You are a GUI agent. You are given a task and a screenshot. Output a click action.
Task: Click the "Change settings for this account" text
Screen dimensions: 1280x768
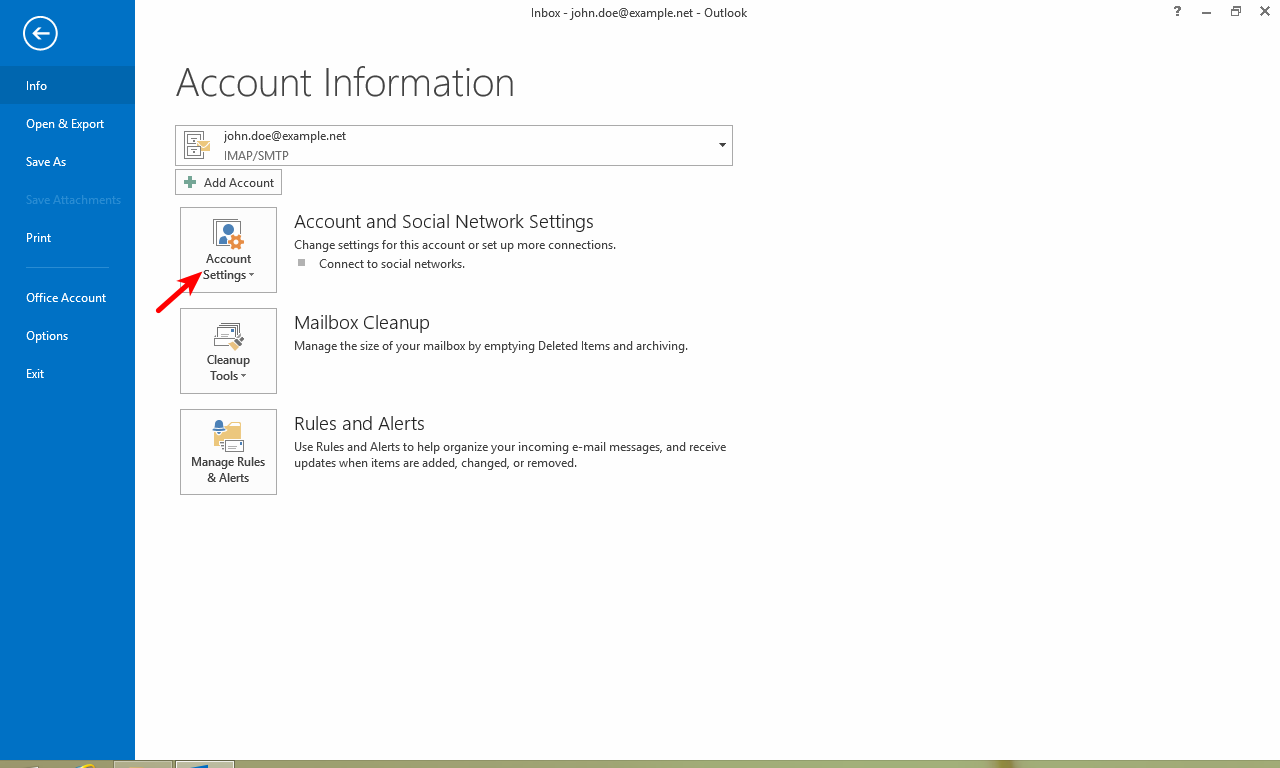click(x=455, y=245)
